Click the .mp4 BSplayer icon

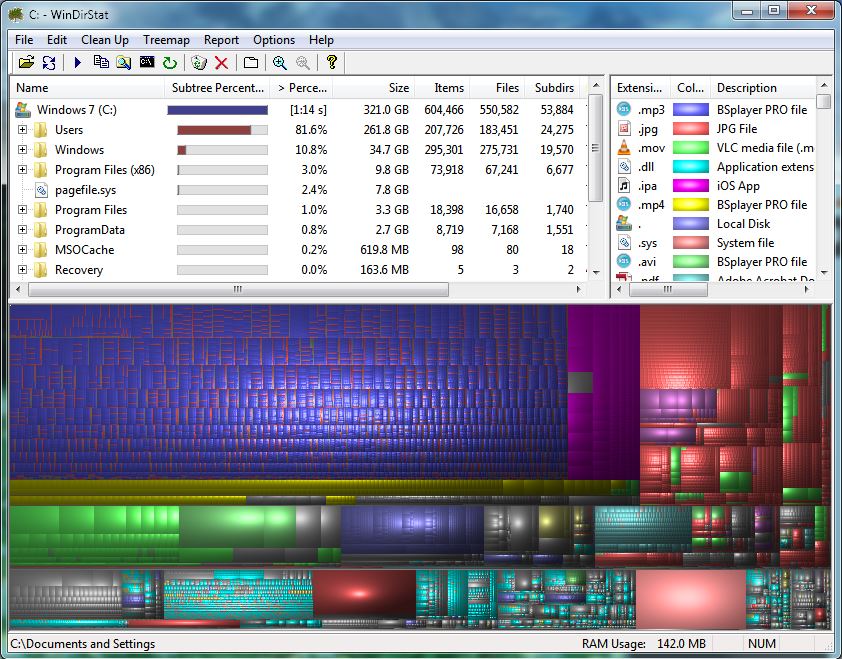pyautogui.click(x=624, y=204)
